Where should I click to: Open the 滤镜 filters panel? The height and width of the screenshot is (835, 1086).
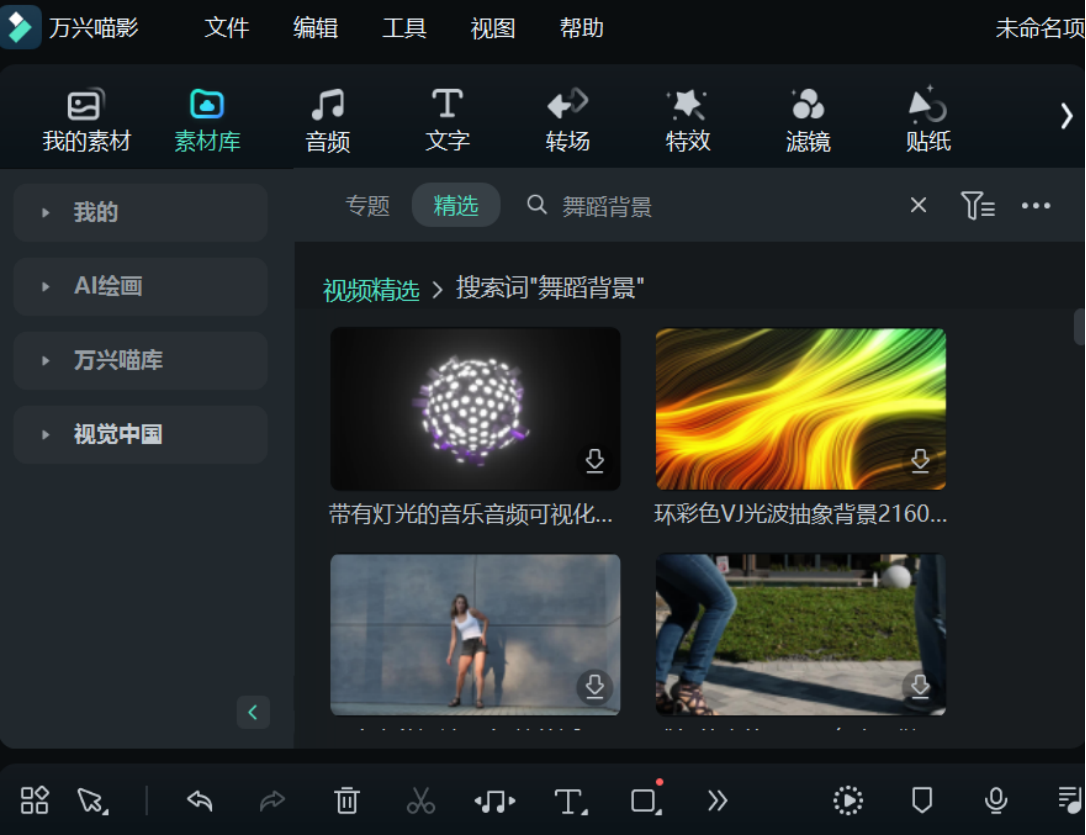(x=808, y=121)
